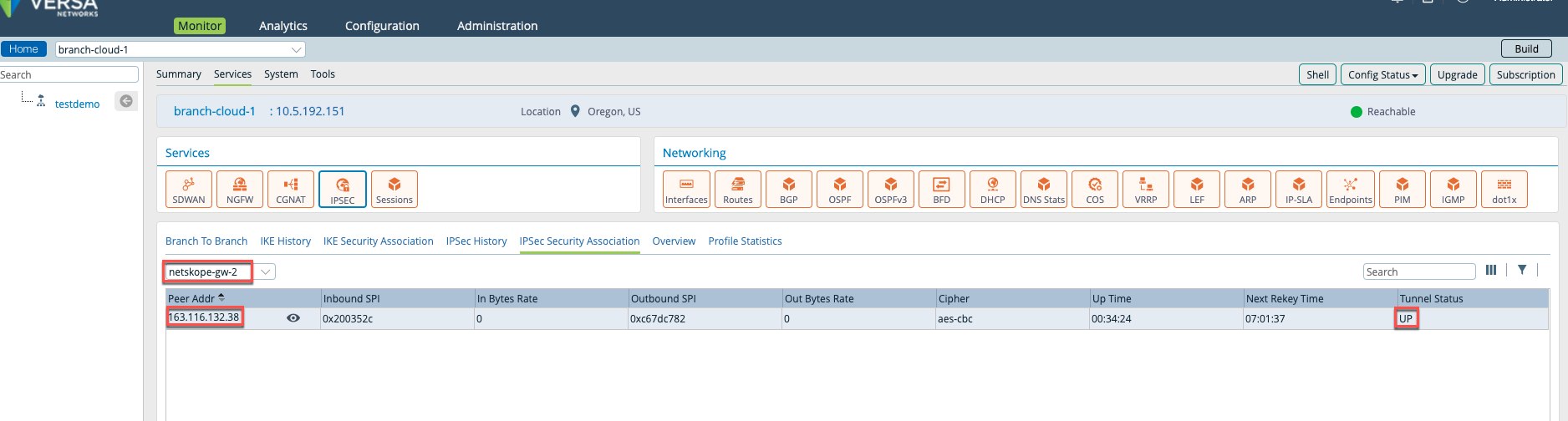Collapse the sidebar with back arrow
This screenshot has width=1568, height=421.
126,101
